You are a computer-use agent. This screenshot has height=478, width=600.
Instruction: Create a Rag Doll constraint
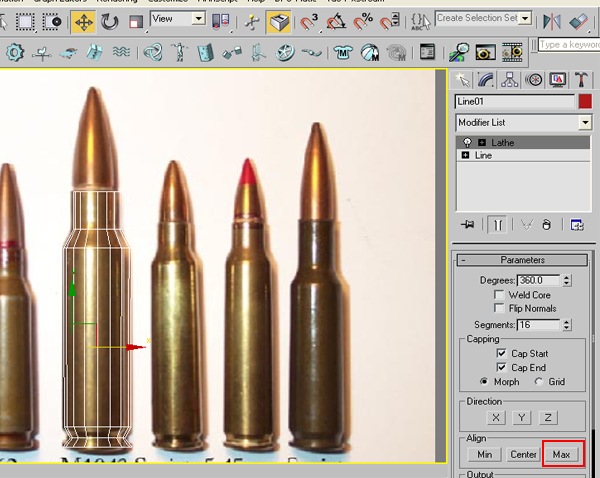tap(179, 52)
